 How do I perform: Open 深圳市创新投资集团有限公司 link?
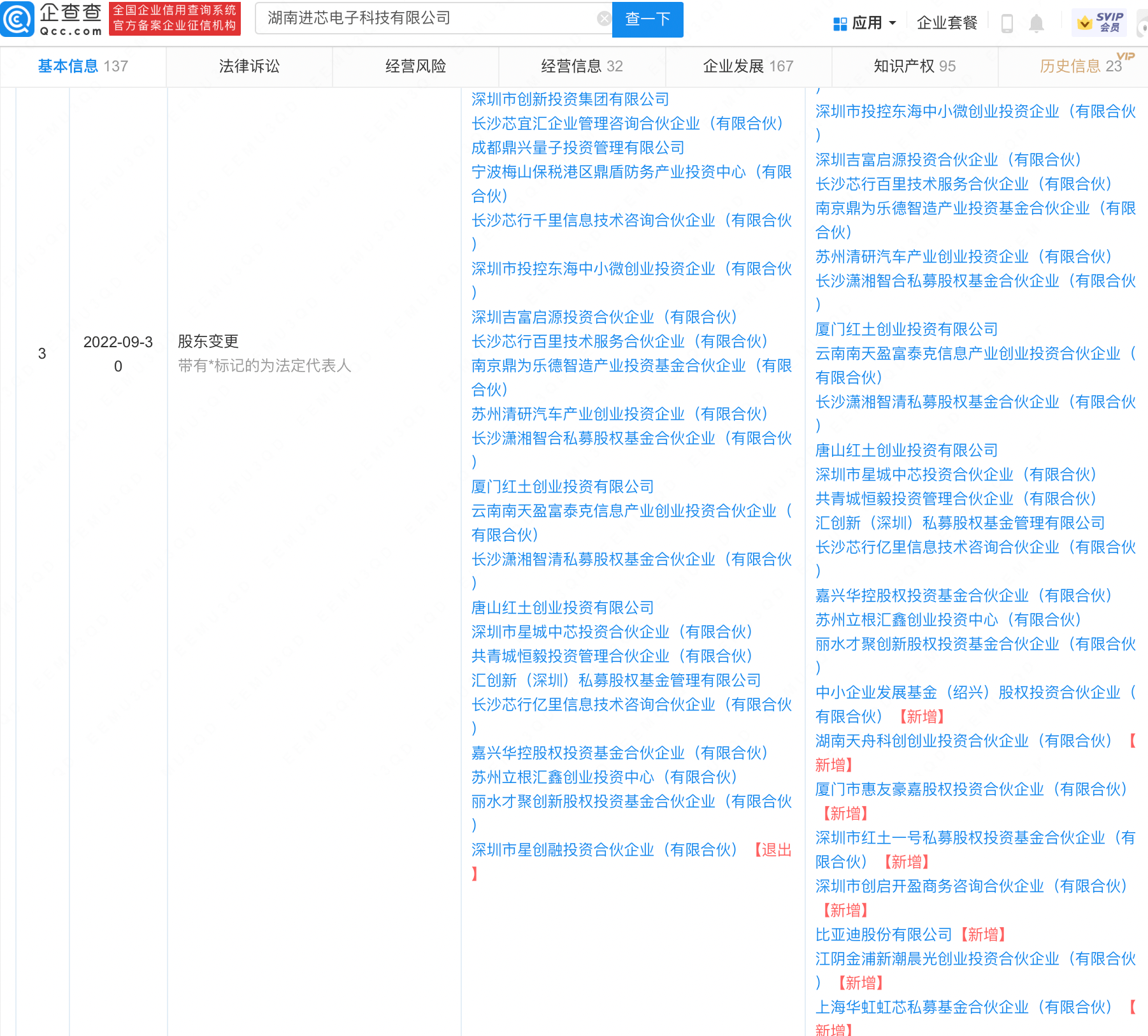click(x=570, y=99)
